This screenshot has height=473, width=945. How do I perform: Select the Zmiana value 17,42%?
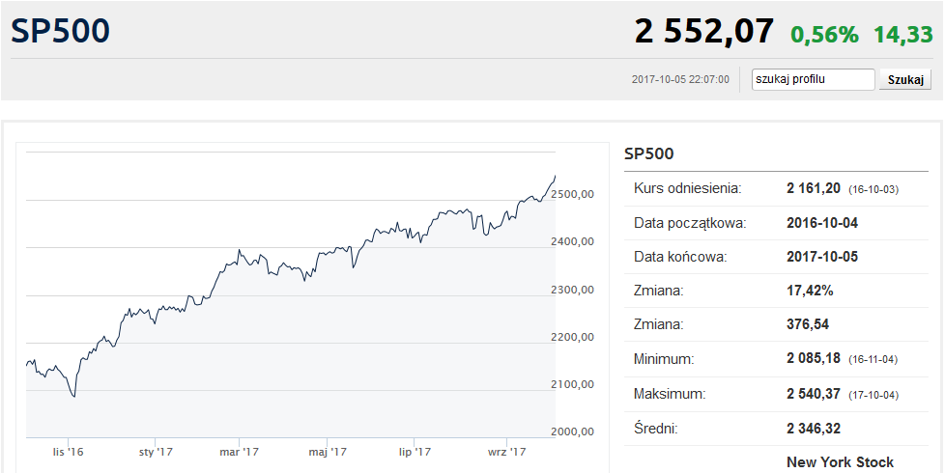[x=810, y=290]
